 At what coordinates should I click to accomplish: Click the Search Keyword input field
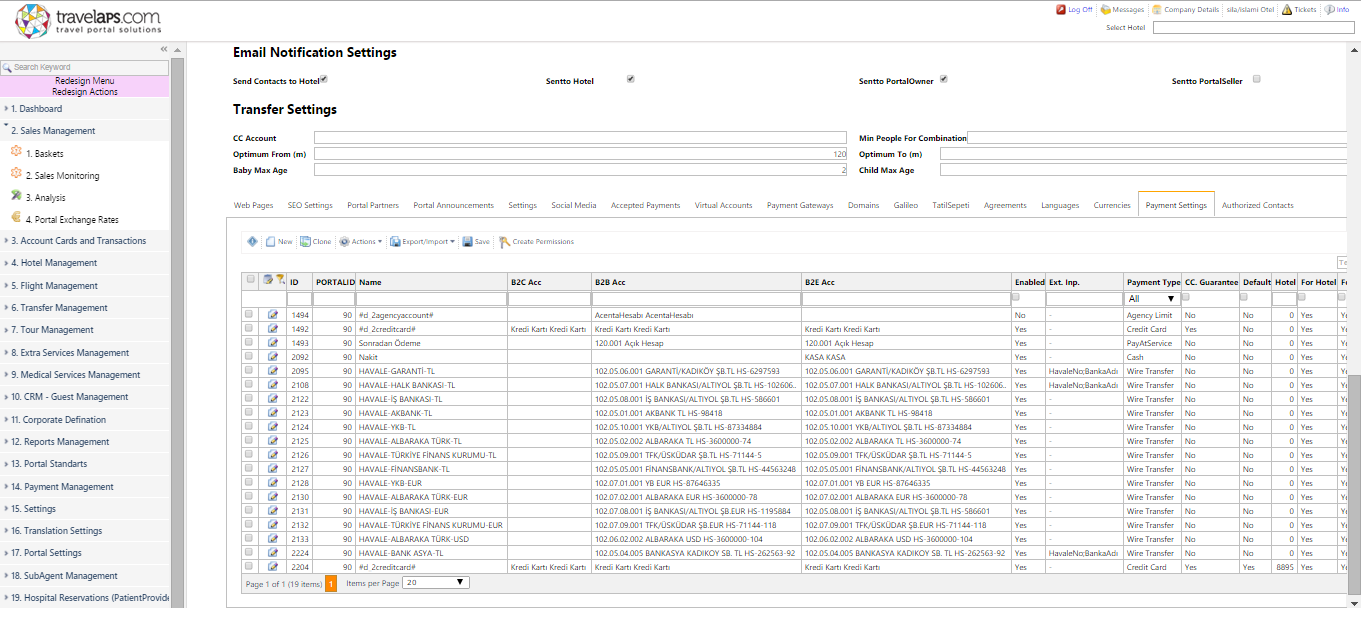point(85,67)
